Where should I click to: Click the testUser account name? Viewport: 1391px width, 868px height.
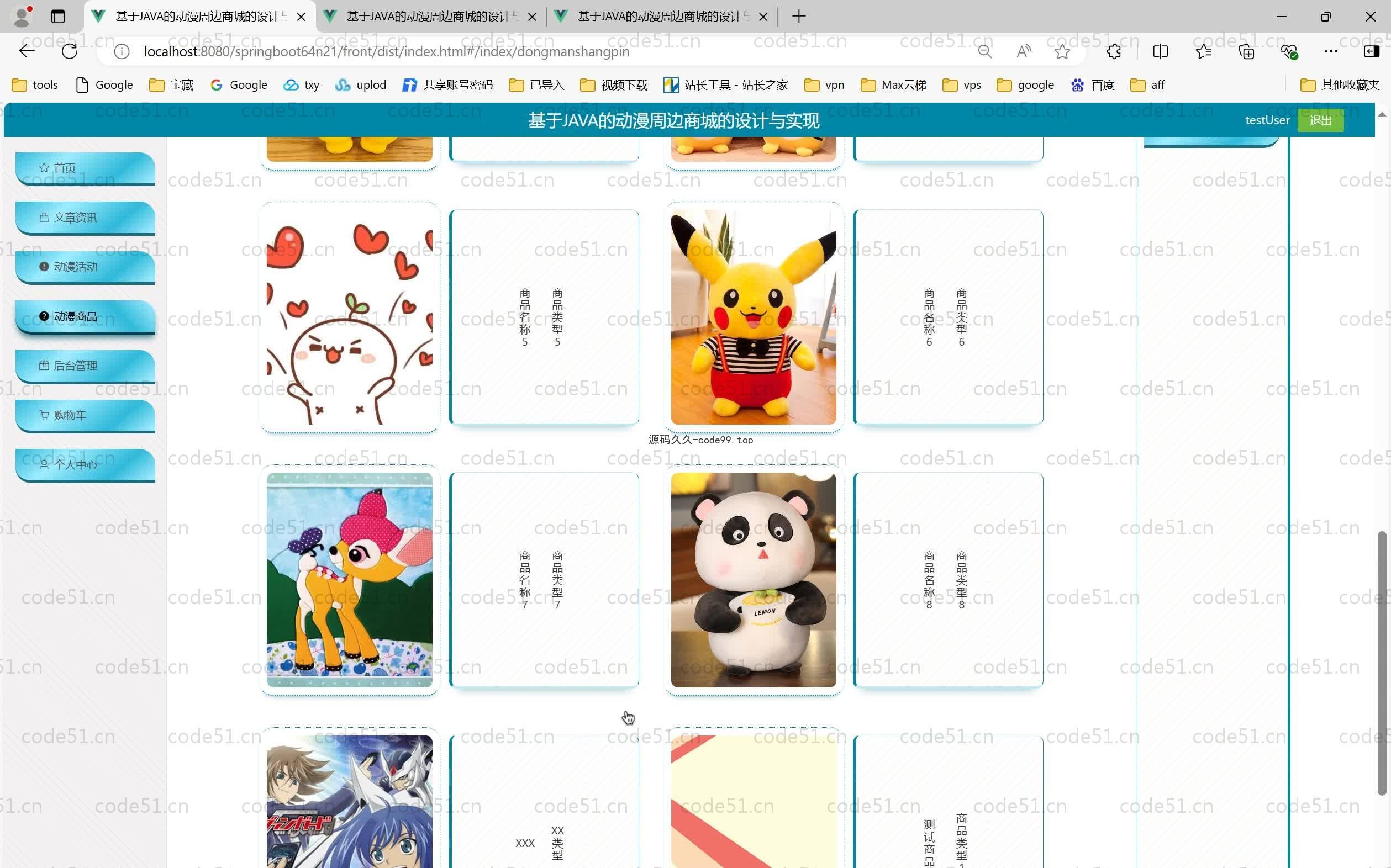click(1267, 120)
